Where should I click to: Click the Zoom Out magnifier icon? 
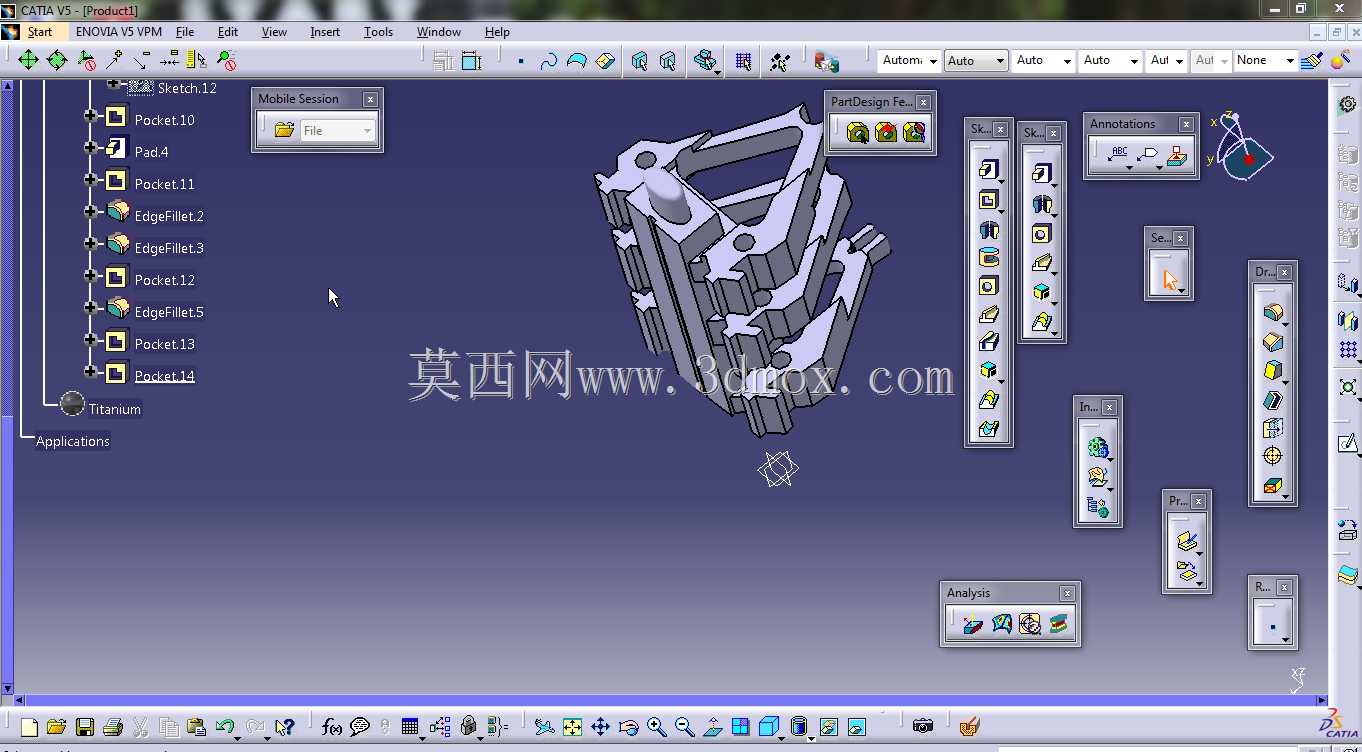pos(684,727)
